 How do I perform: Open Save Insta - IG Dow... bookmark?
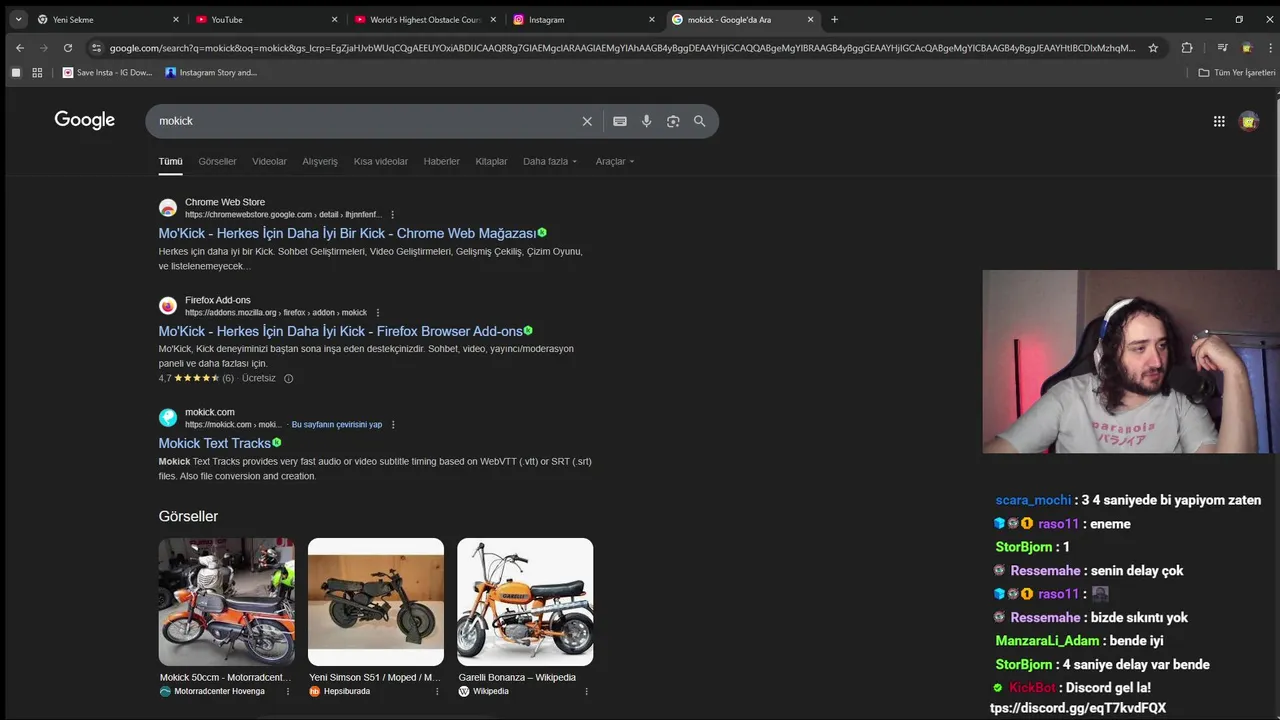tap(107, 72)
